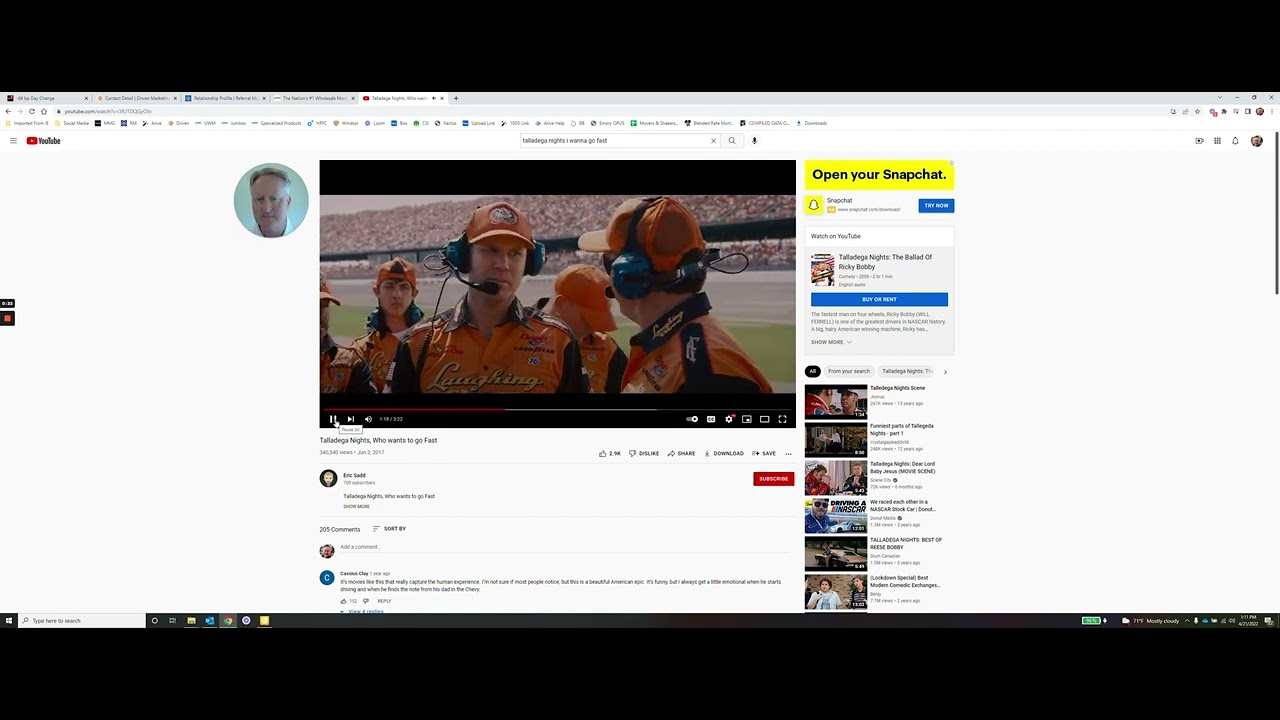1280x720 pixels.
Task: Open the video player settings gear
Action: [729, 419]
